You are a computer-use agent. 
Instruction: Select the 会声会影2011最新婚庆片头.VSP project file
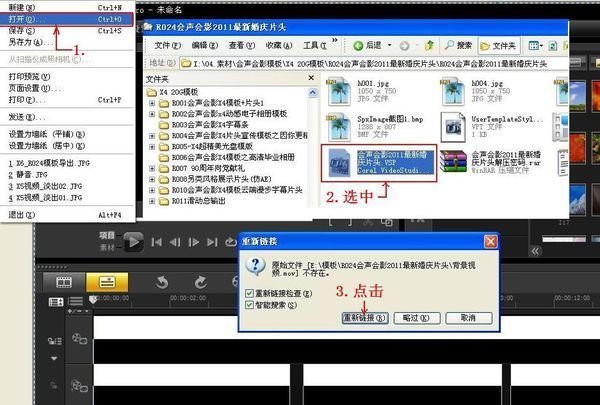[x=379, y=163]
